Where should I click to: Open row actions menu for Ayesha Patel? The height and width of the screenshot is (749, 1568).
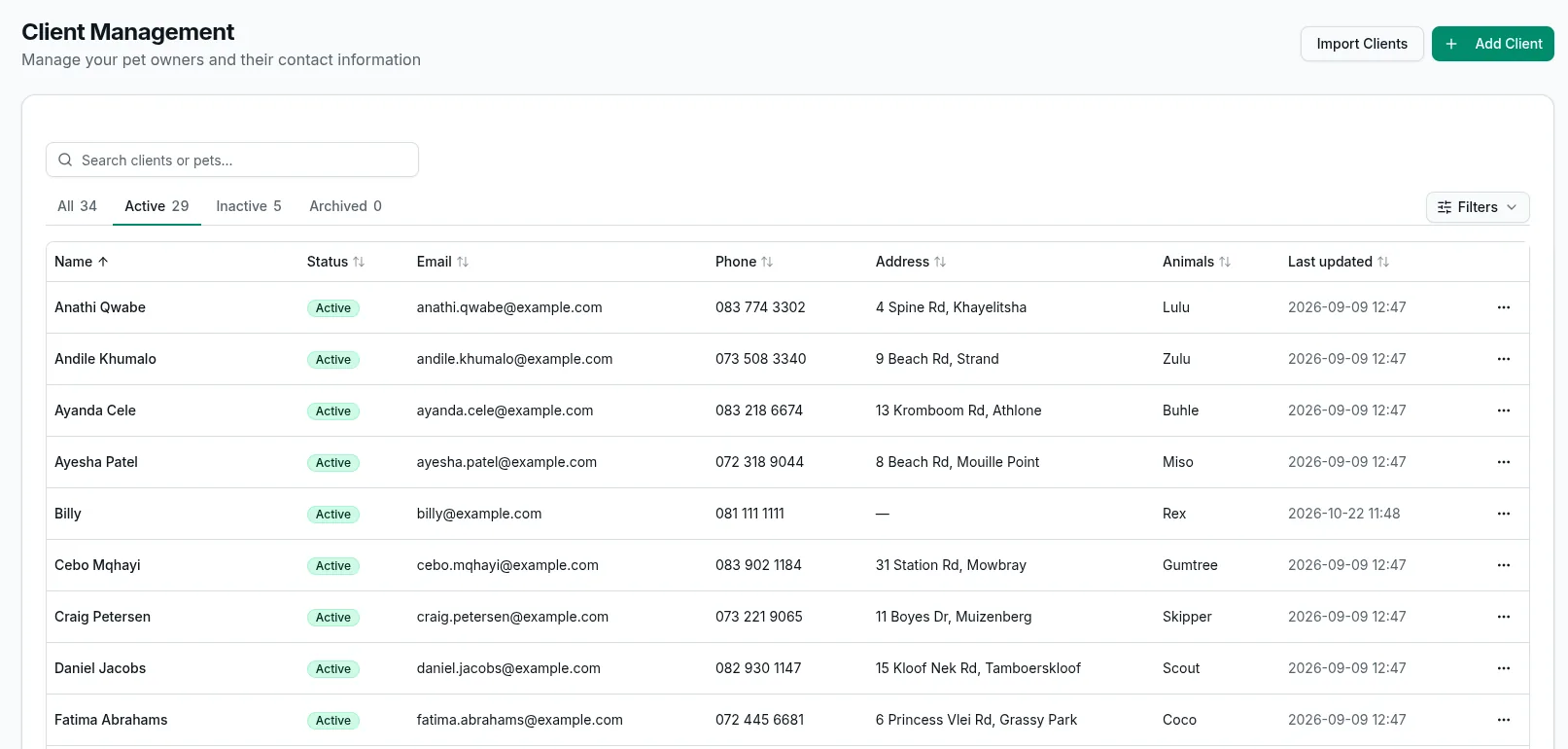point(1503,462)
